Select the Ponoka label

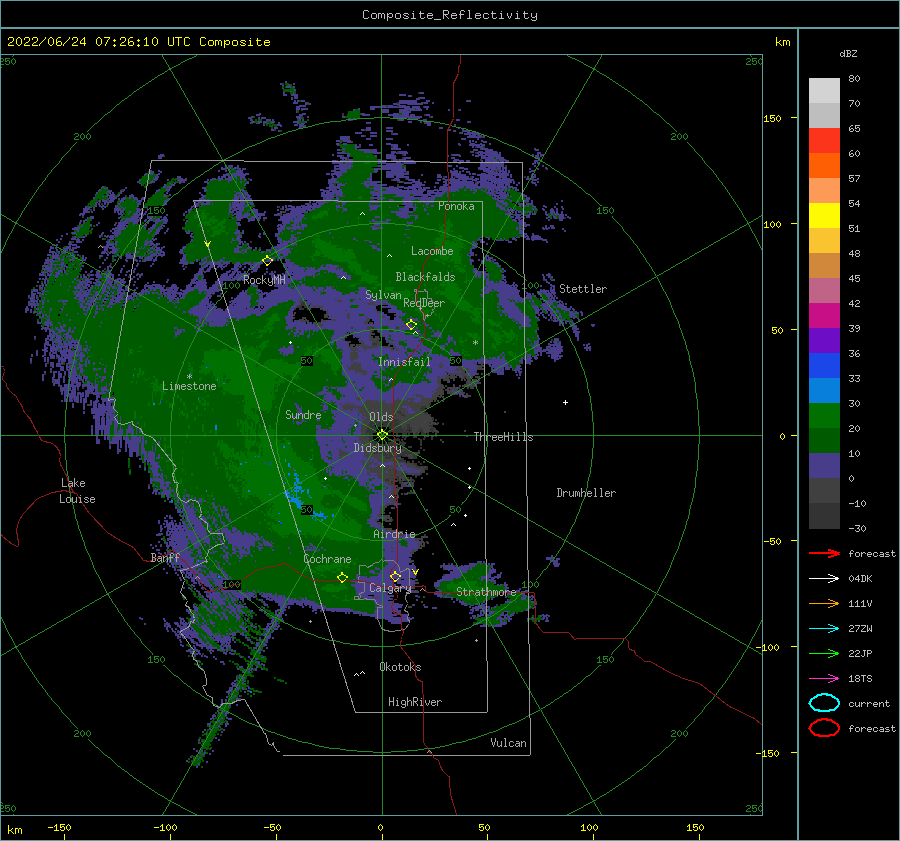(x=456, y=206)
